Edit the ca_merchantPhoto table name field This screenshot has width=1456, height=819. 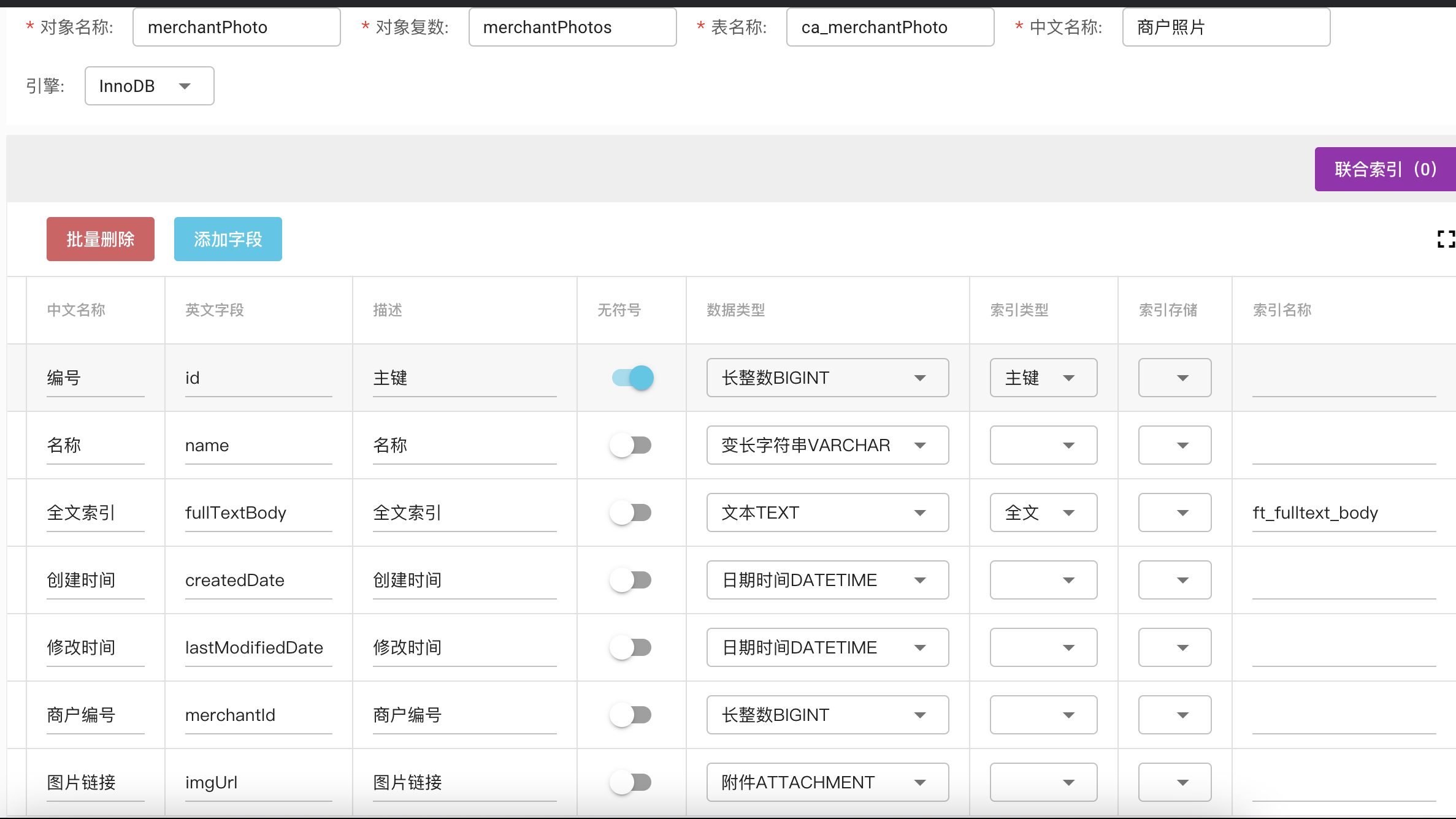click(889, 27)
